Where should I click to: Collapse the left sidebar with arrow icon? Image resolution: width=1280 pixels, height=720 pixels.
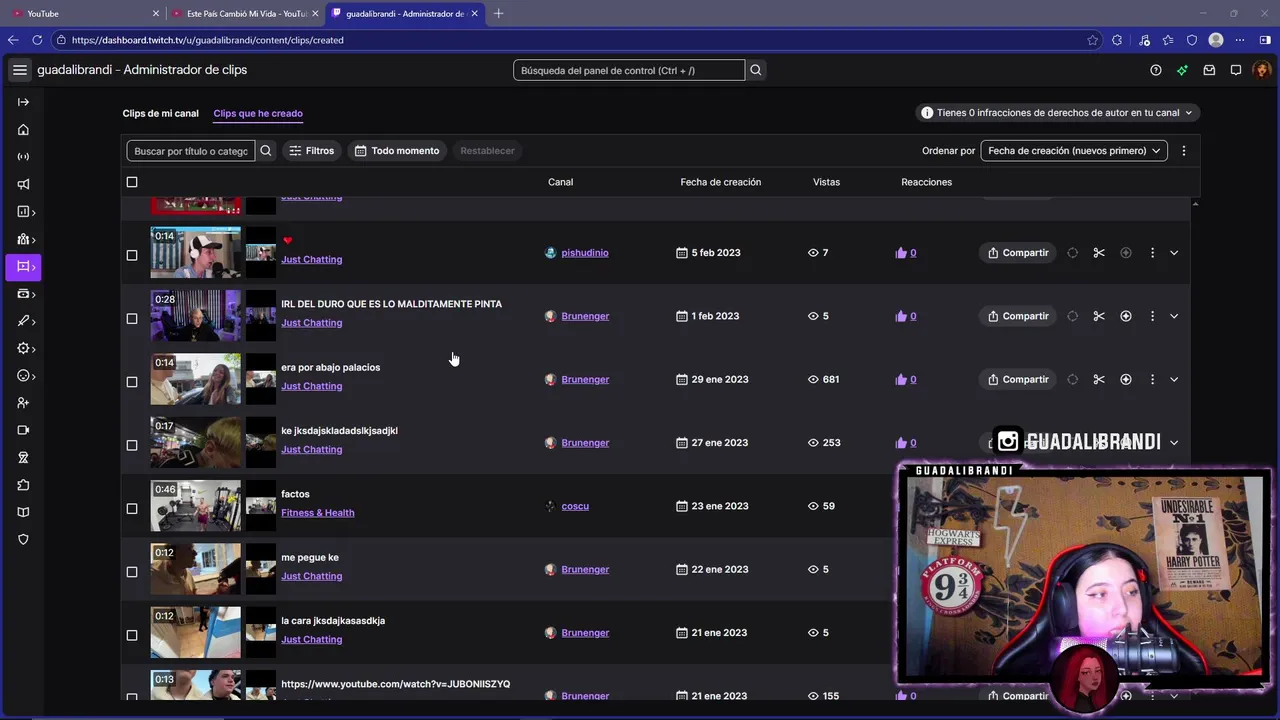click(x=23, y=102)
